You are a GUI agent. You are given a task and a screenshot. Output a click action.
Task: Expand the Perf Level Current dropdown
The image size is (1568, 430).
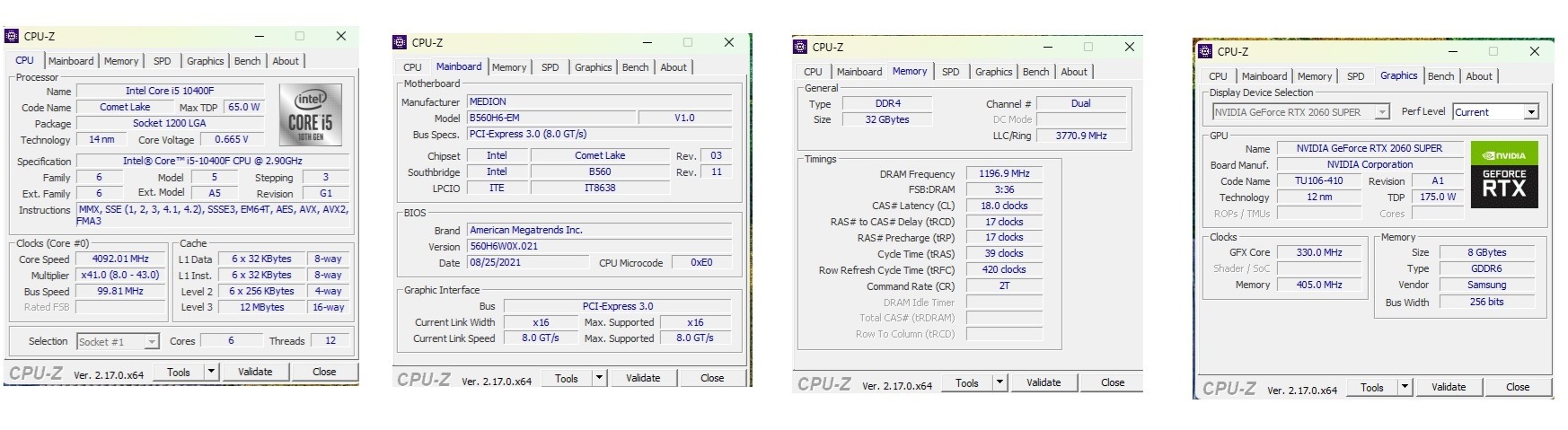click(1531, 112)
